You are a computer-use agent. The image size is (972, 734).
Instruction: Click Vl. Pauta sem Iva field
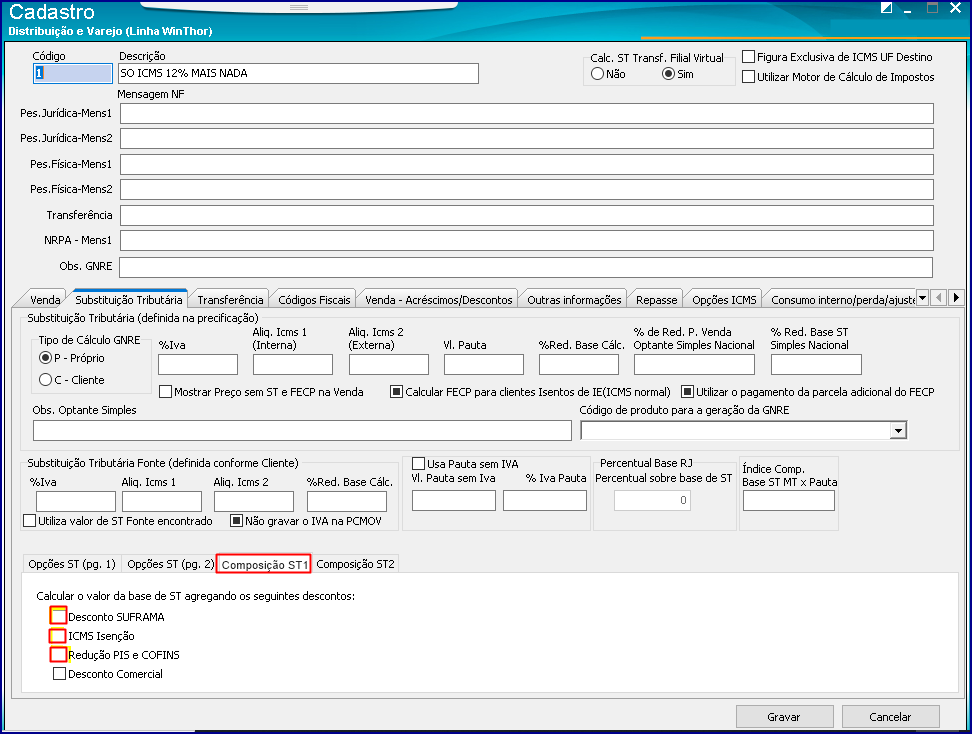click(454, 500)
